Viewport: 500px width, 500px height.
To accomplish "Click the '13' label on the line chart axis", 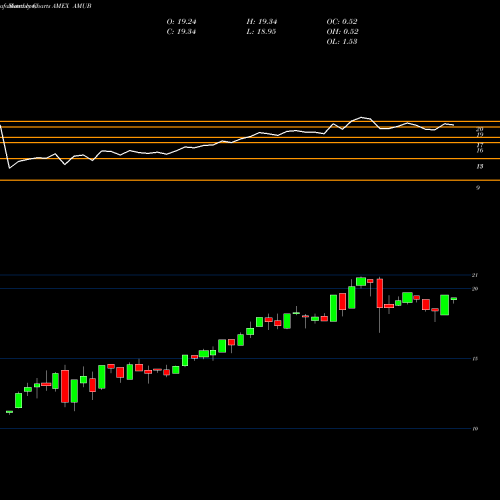I will click(x=480, y=166).
